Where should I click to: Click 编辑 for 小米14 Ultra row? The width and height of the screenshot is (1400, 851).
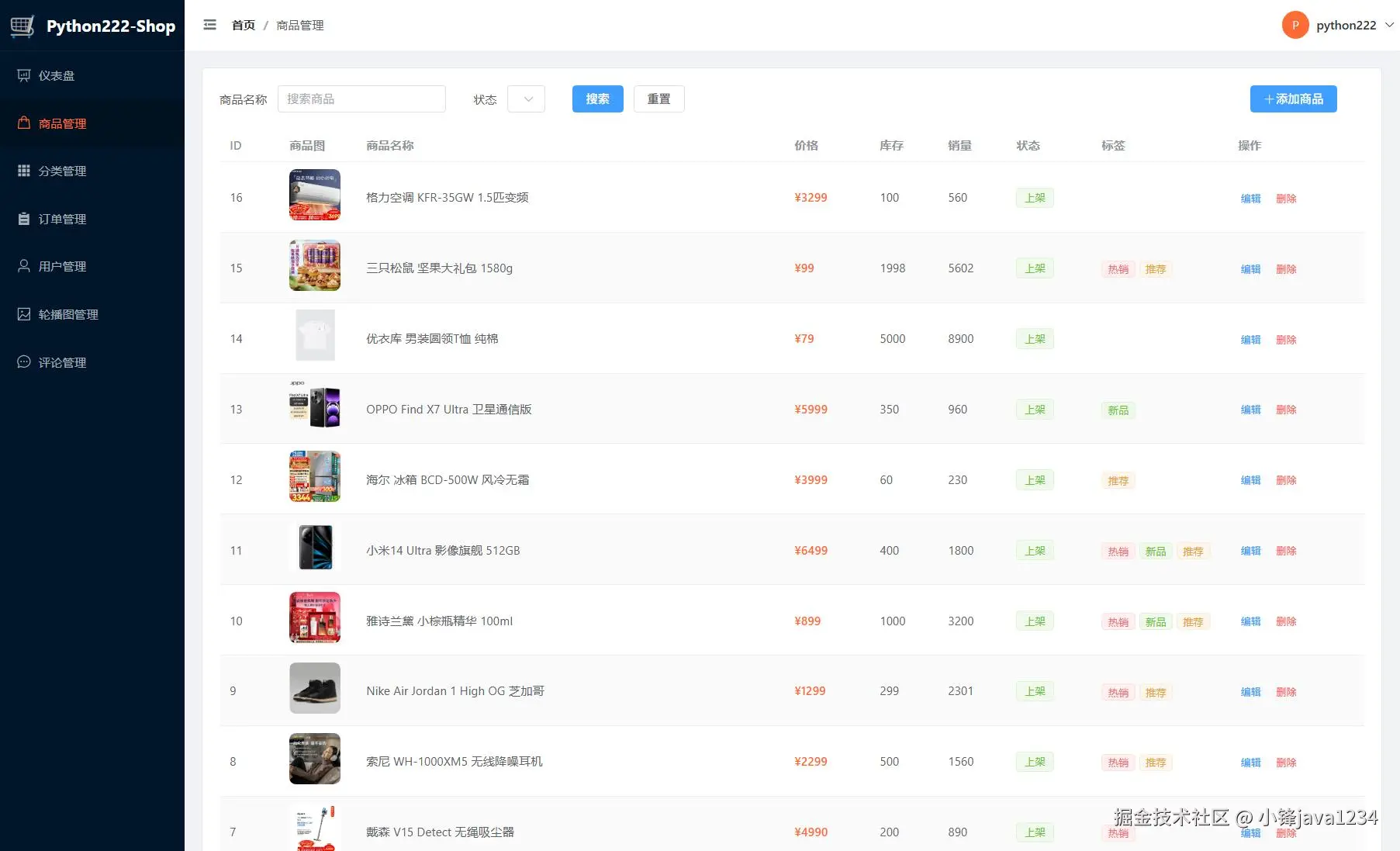(x=1251, y=551)
